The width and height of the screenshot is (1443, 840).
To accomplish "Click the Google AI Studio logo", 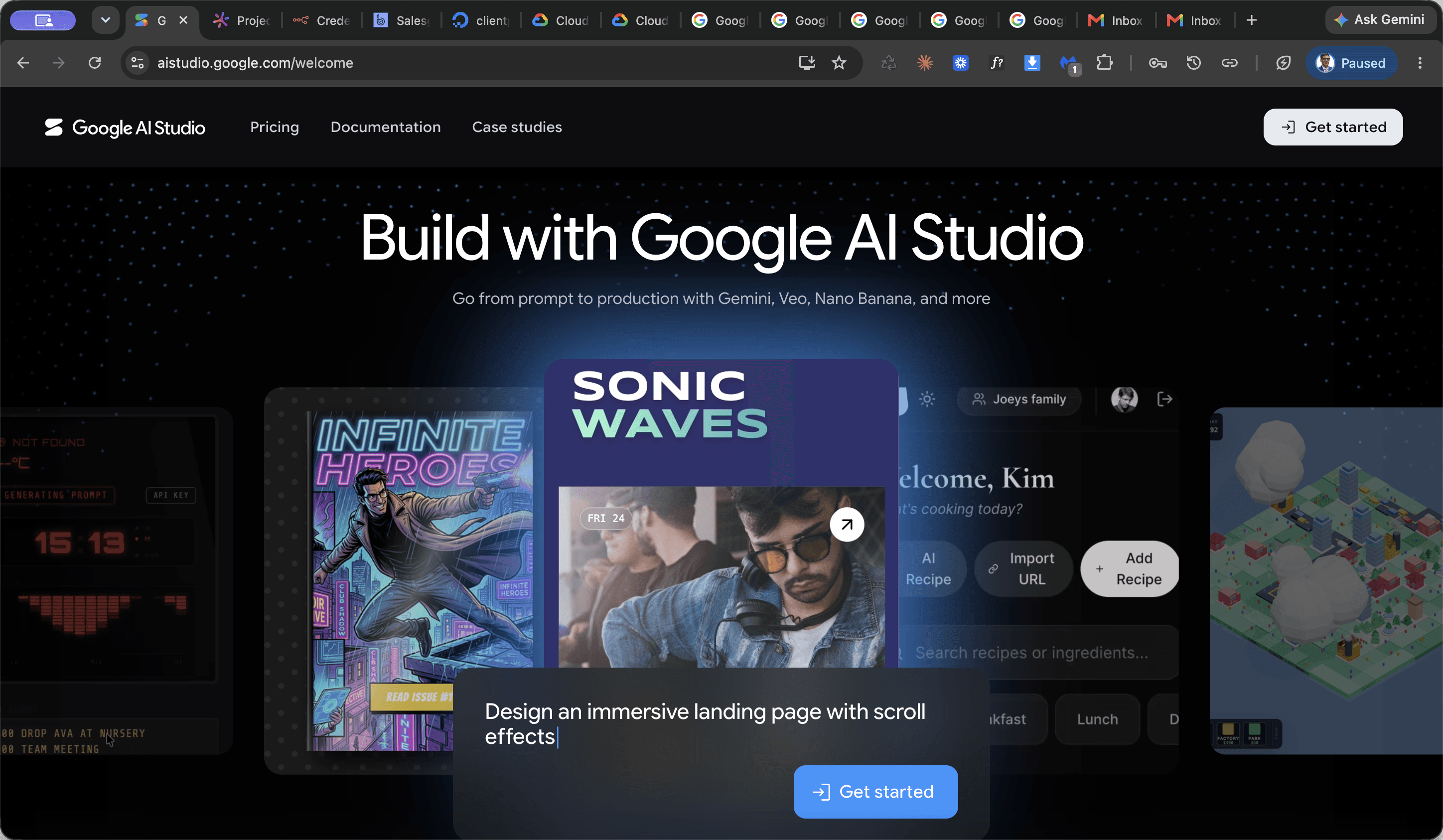I will click(125, 127).
